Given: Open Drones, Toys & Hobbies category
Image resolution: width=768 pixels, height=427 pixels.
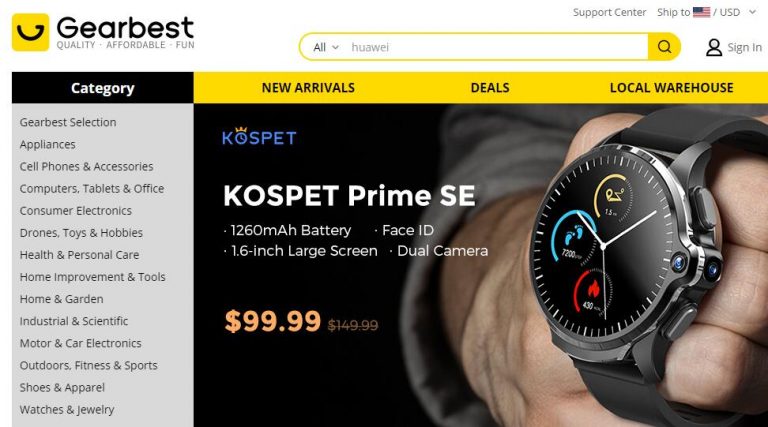Looking at the screenshot, I should [x=81, y=233].
